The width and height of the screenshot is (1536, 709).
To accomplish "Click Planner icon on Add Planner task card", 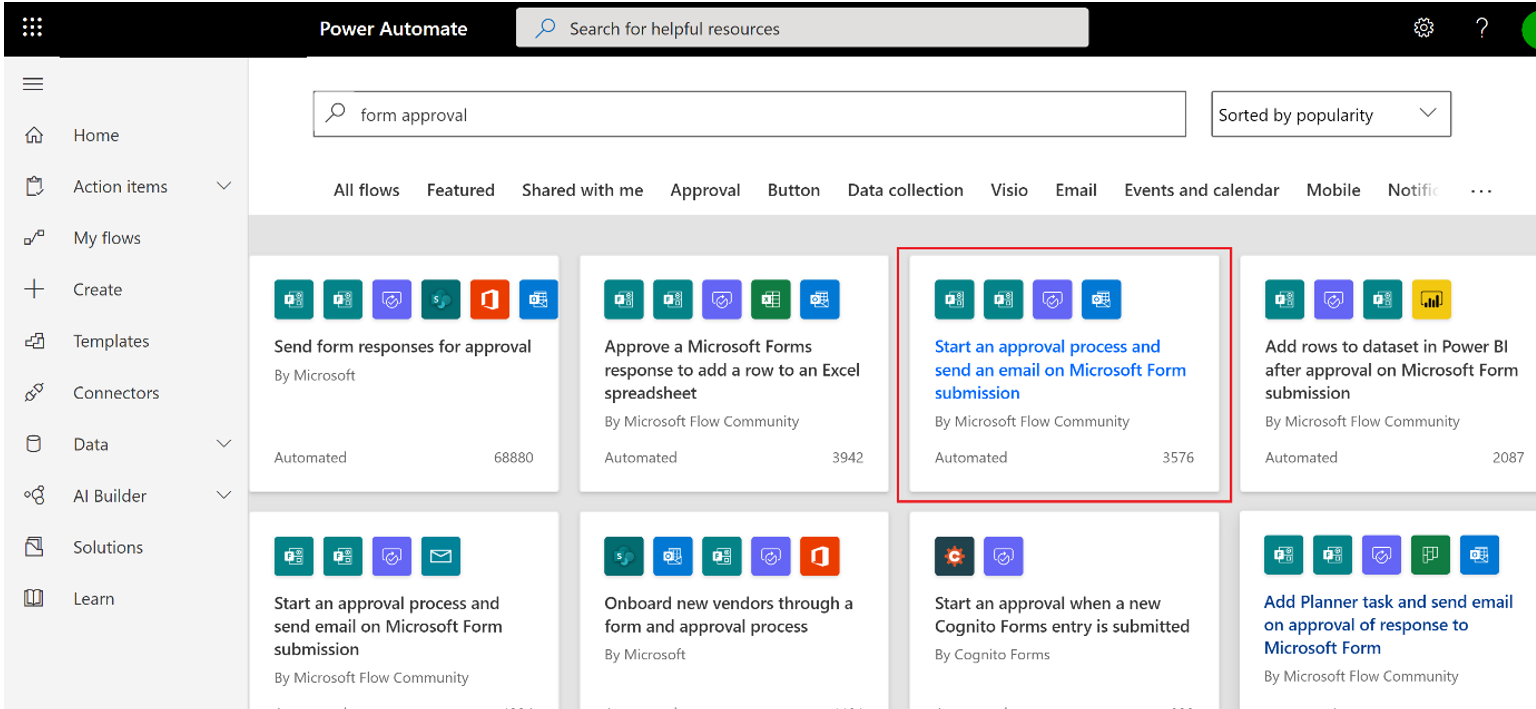I will [1431, 555].
